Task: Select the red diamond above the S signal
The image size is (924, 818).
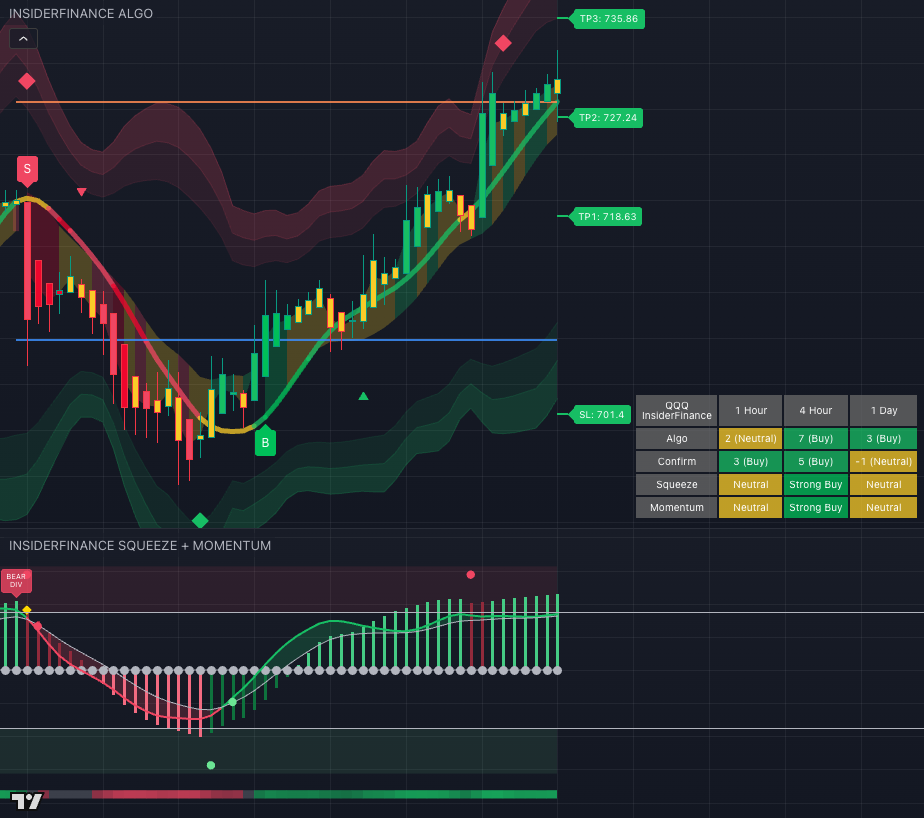Action: 27,81
